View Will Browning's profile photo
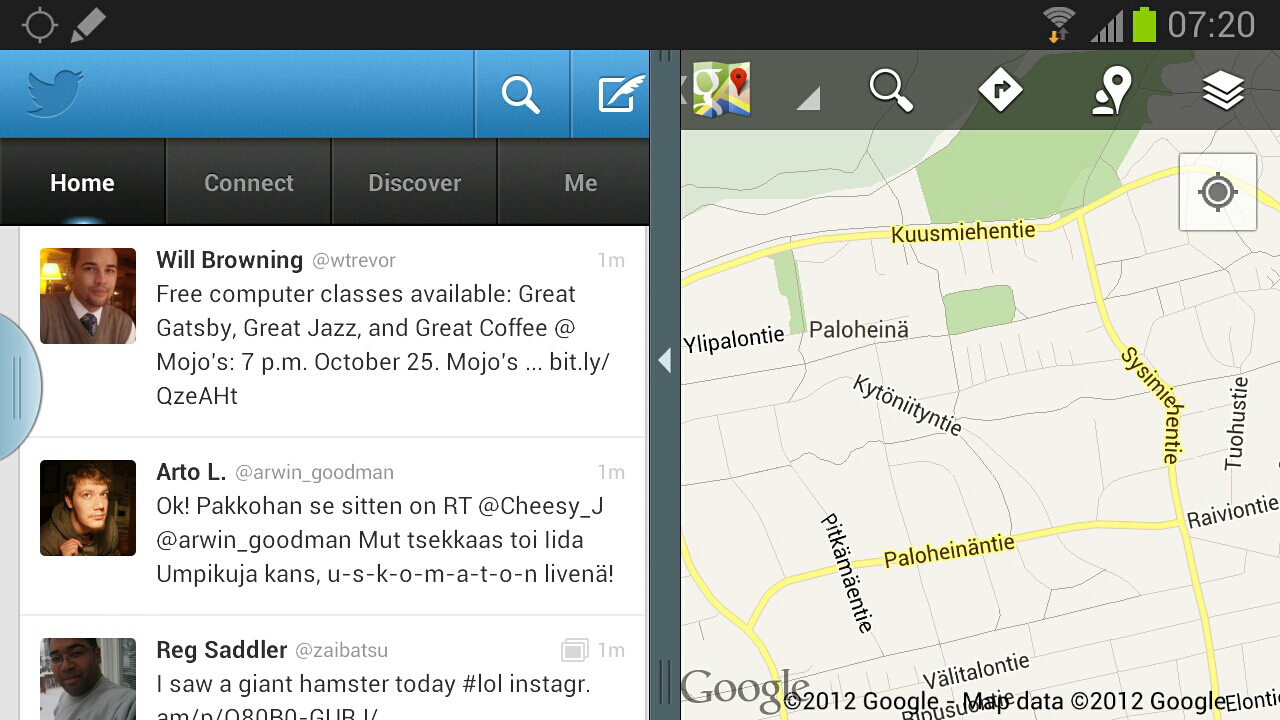This screenshot has height=720, width=1280. [x=88, y=296]
